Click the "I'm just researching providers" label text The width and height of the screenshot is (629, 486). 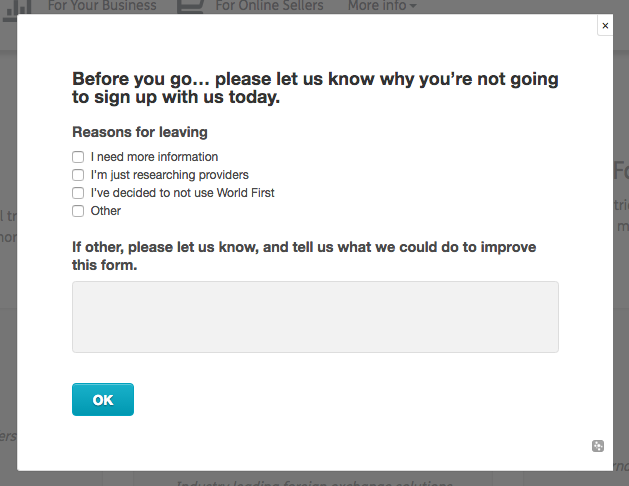[x=169, y=175]
